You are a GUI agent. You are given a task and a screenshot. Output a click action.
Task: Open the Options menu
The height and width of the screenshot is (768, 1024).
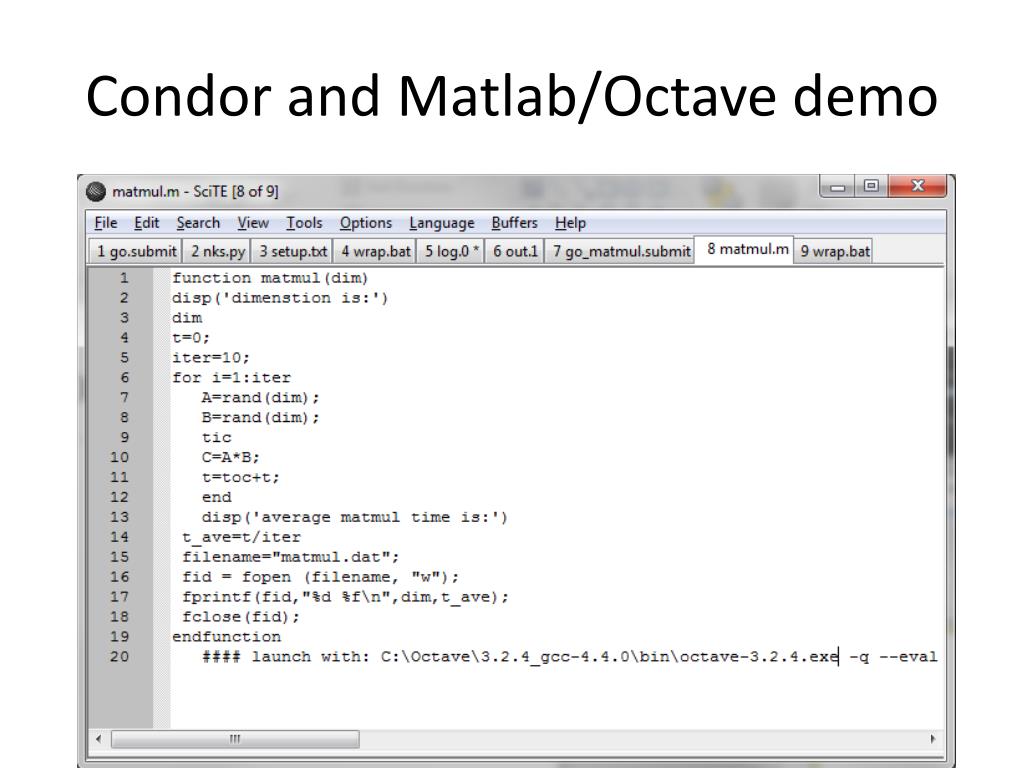click(x=366, y=223)
